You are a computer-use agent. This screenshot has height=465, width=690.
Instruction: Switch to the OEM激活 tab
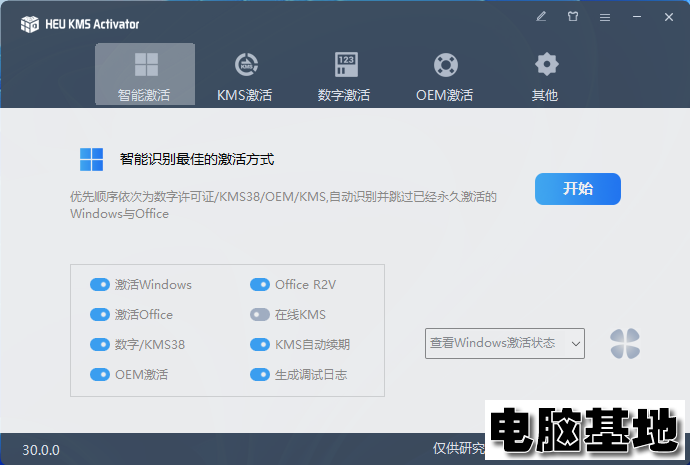(x=445, y=77)
